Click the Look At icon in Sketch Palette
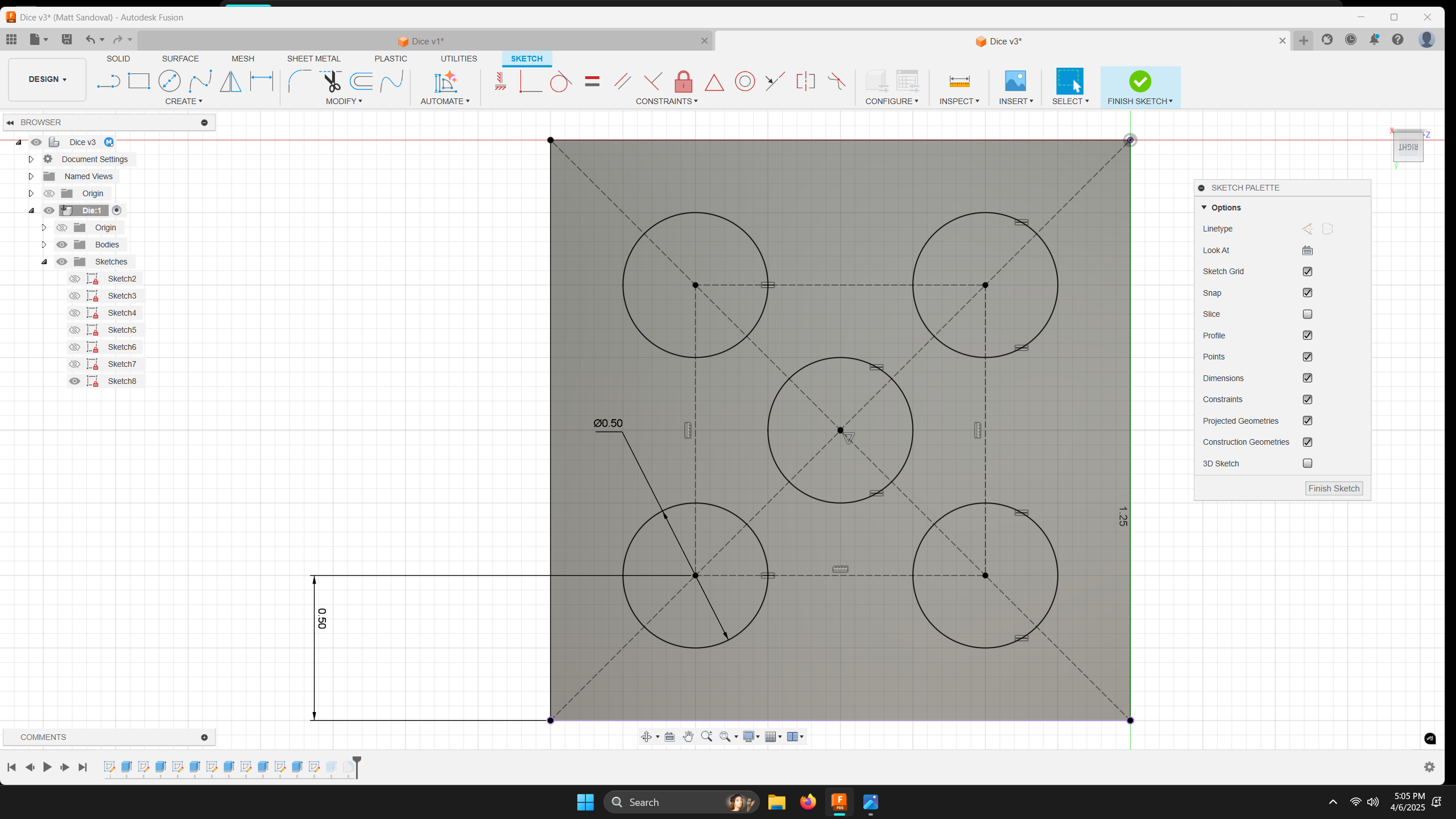This screenshot has width=1456, height=819. click(1308, 250)
